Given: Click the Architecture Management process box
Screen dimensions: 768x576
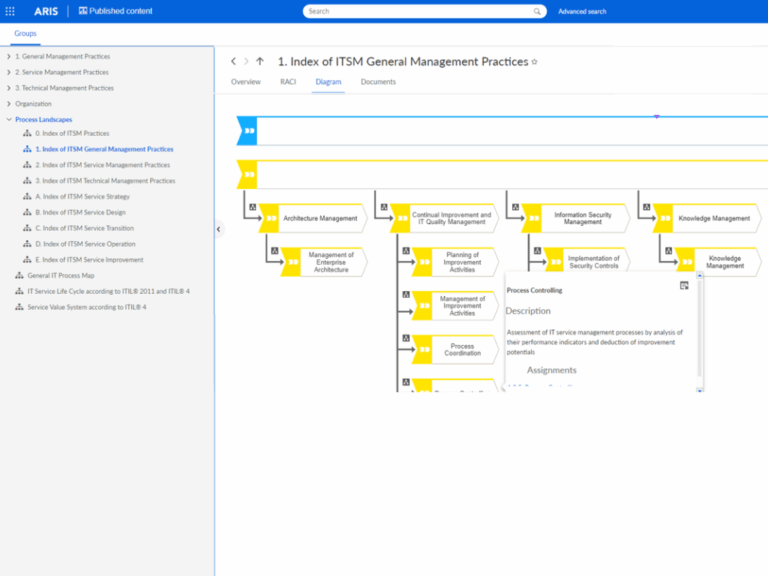Looking at the screenshot, I should (313, 218).
